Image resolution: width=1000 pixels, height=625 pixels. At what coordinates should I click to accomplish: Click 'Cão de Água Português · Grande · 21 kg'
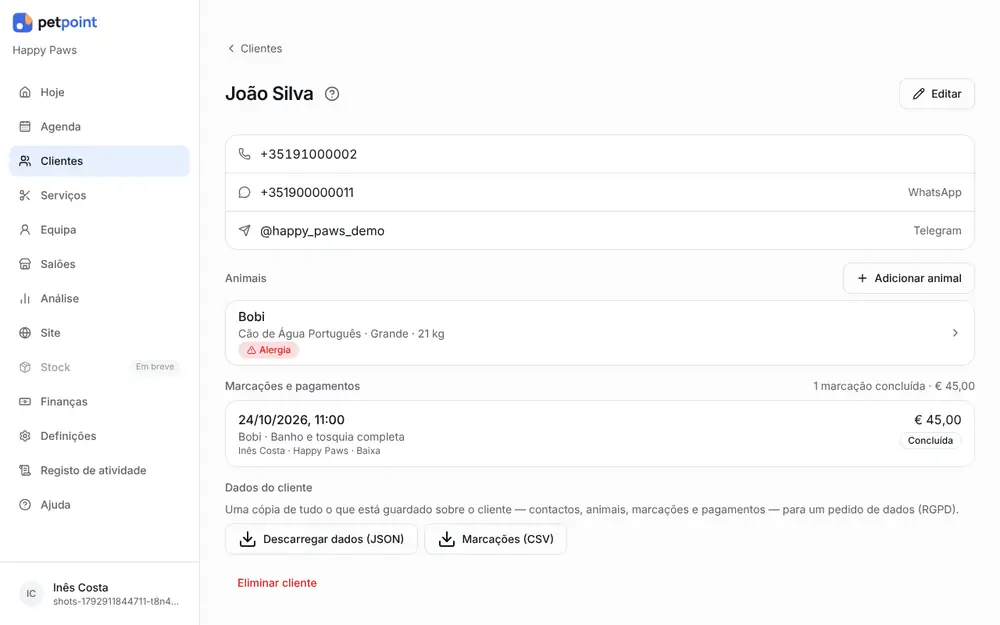point(341,334)
